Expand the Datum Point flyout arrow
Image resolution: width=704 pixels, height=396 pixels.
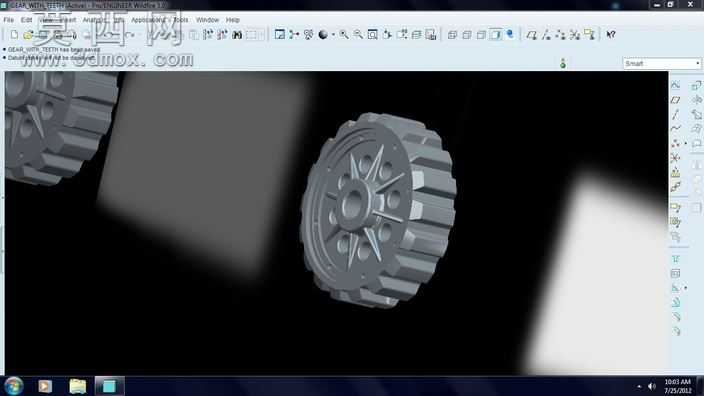pyautogui.click(x=686, y=144)
